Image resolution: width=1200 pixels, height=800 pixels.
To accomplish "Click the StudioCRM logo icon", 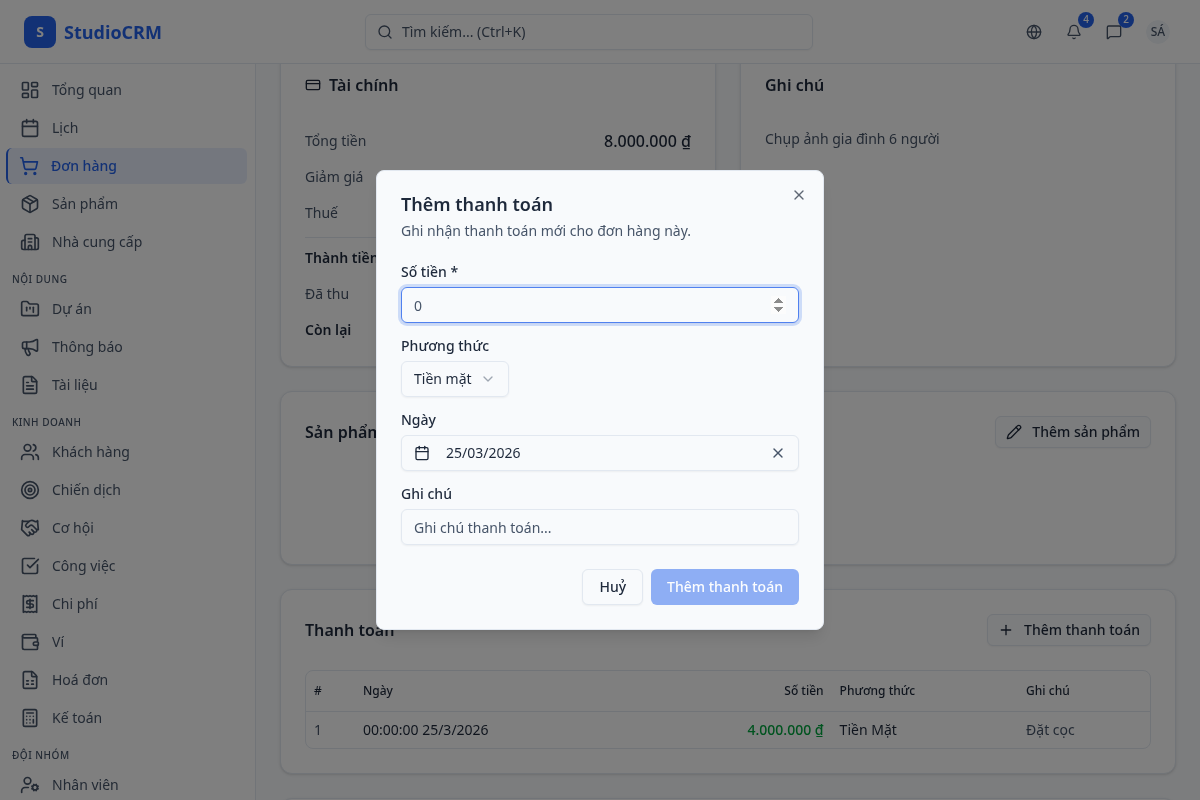I will point(40,32).
